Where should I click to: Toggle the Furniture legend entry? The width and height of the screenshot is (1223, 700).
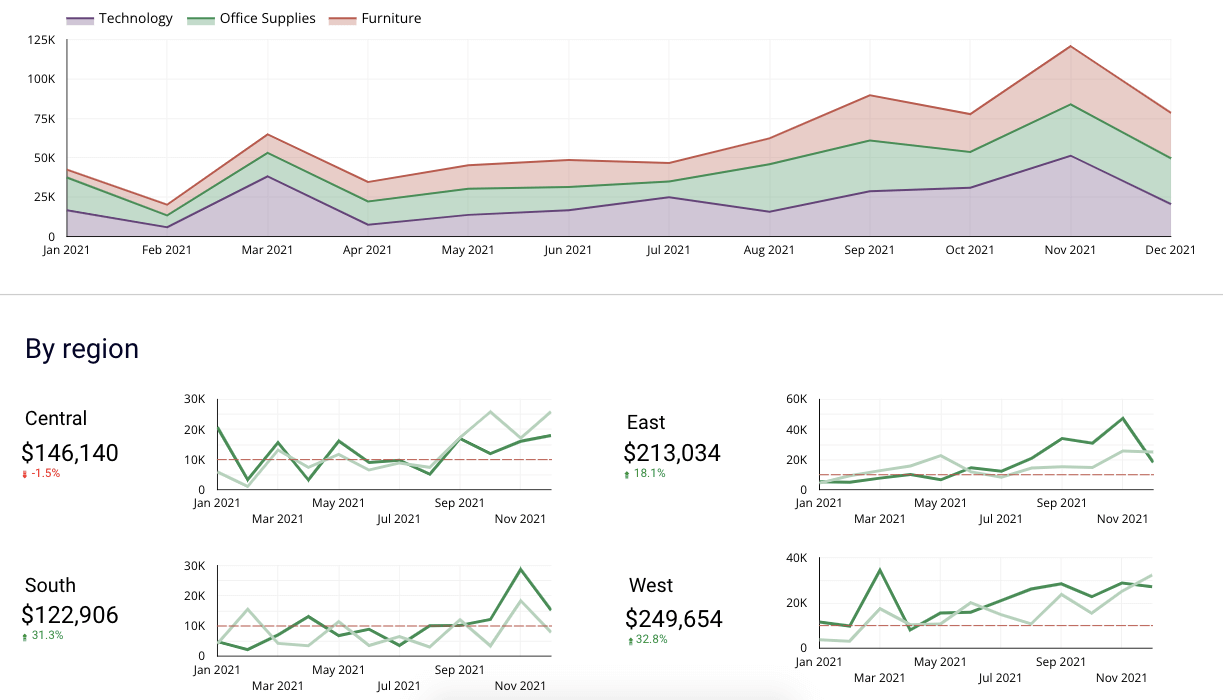375,18
